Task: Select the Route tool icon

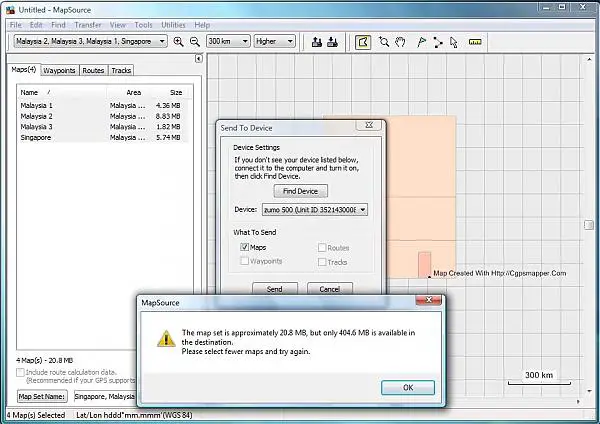Action: click(438, 42)
